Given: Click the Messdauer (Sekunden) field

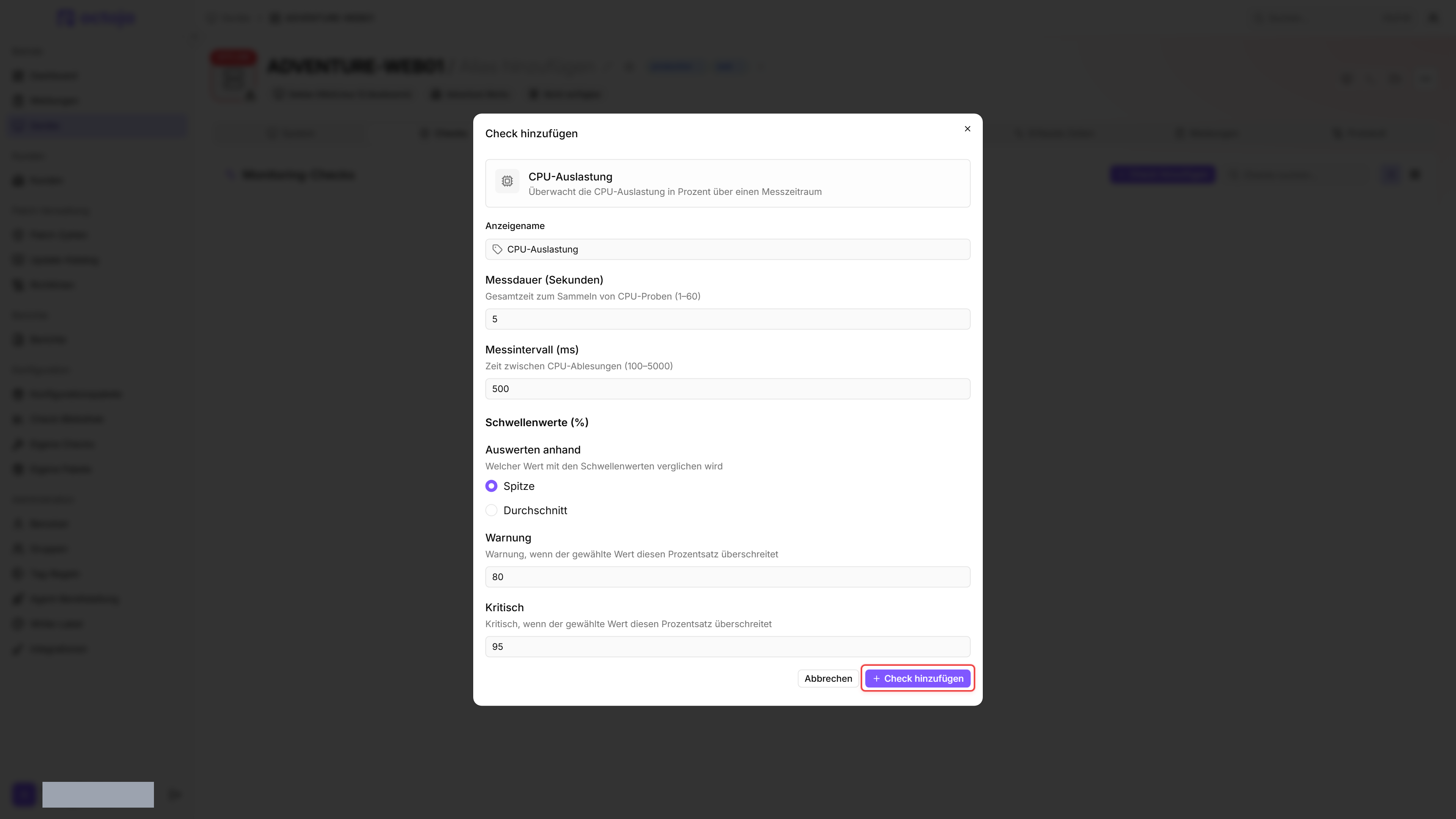Looking at the screenshot, I should [x=728, y=319].
